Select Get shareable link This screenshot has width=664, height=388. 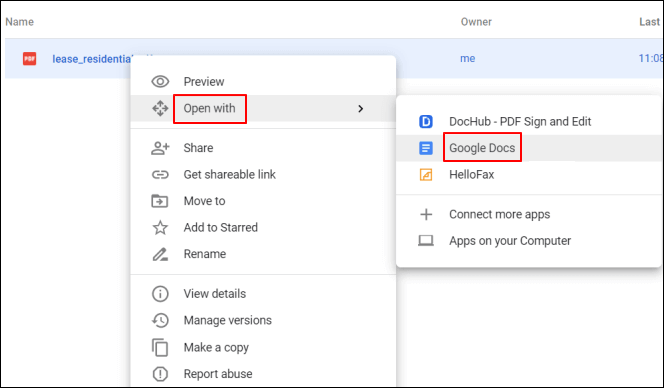click(263, 175)
